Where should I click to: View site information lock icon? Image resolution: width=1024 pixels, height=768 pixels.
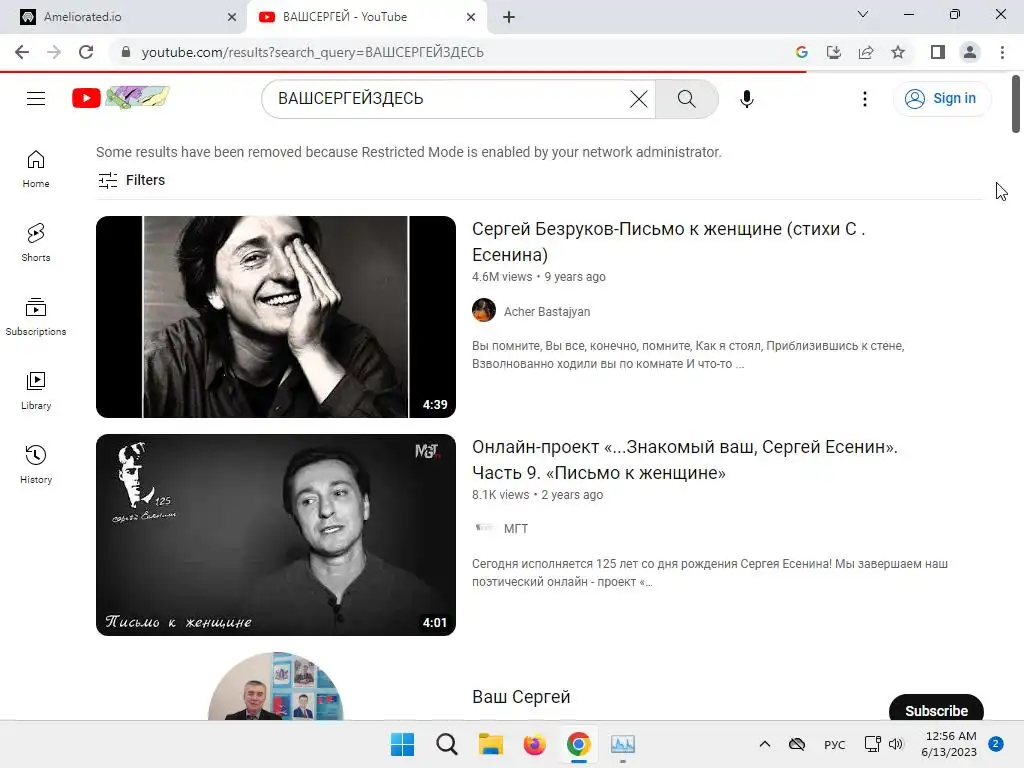126,52
